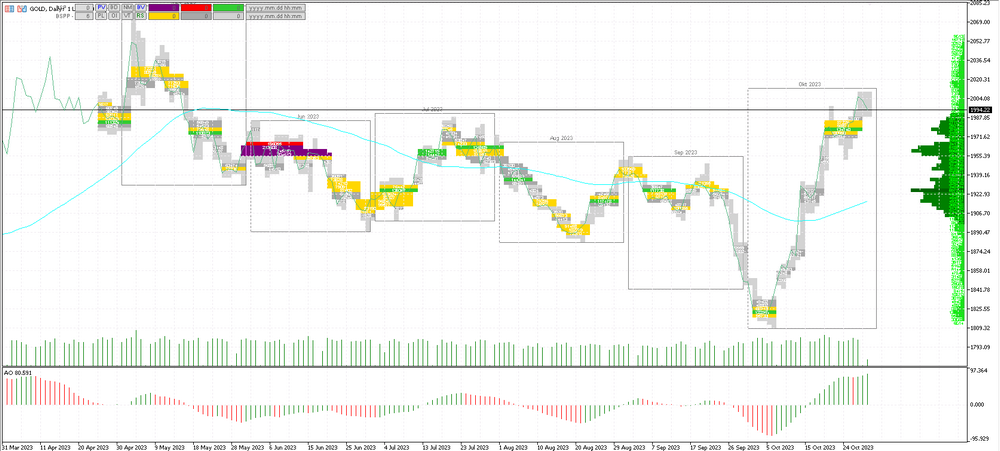Click the red grid icon beside GOLD title
Viewport: 1000px width, 451px height.
pyautogui.click(x=10, y=9)
